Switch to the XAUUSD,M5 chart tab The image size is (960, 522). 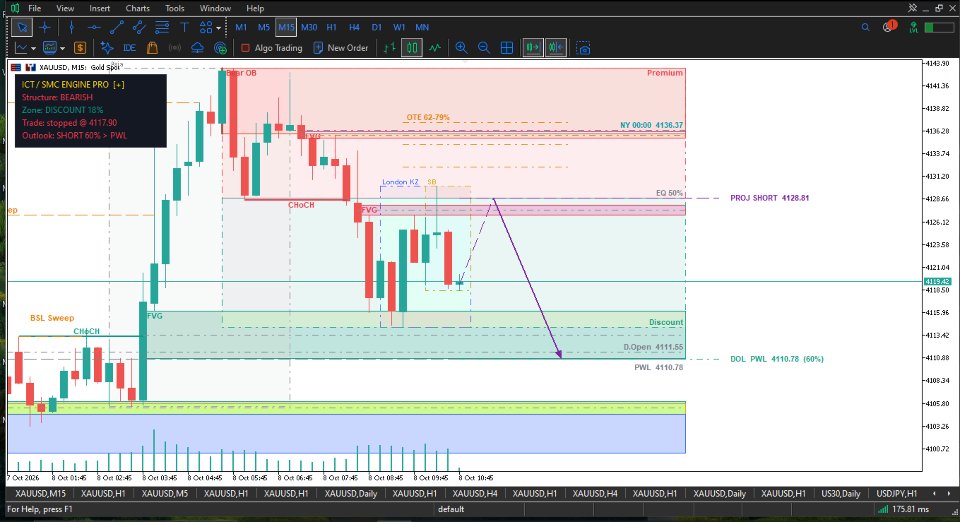click(165, 493)
